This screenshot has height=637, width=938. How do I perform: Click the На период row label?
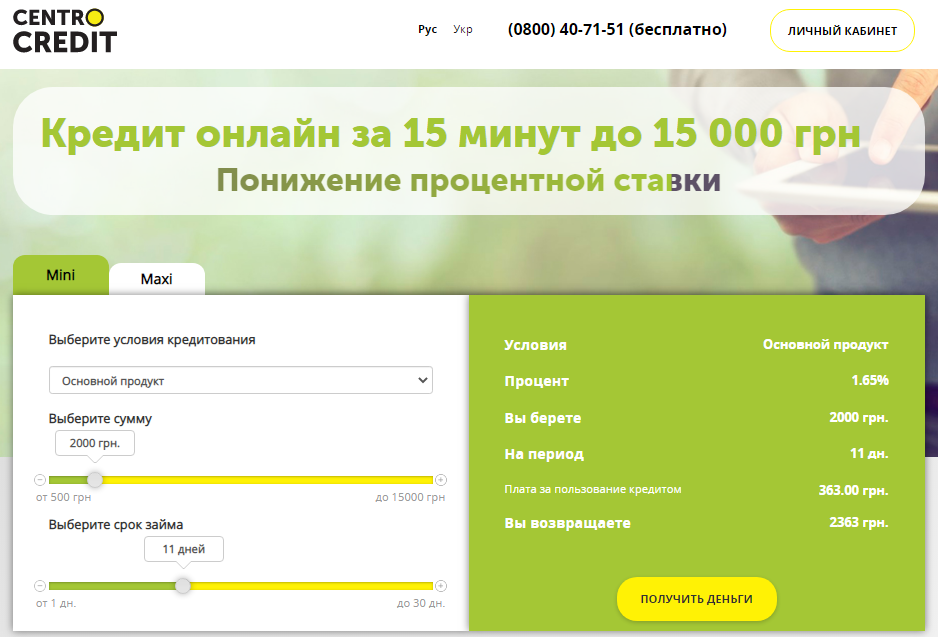[x=544, y=455]
